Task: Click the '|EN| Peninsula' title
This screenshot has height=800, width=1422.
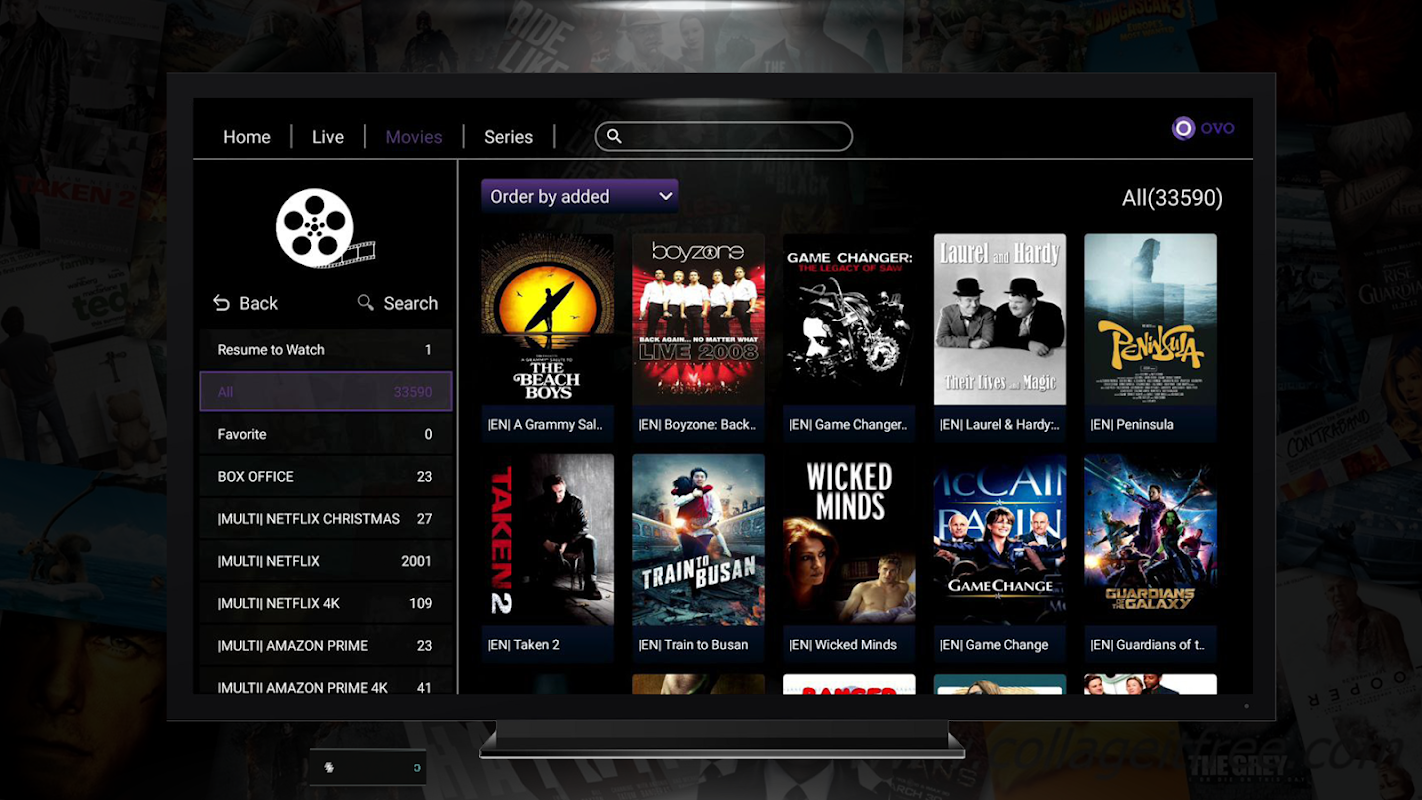Action: point(1132,425)
